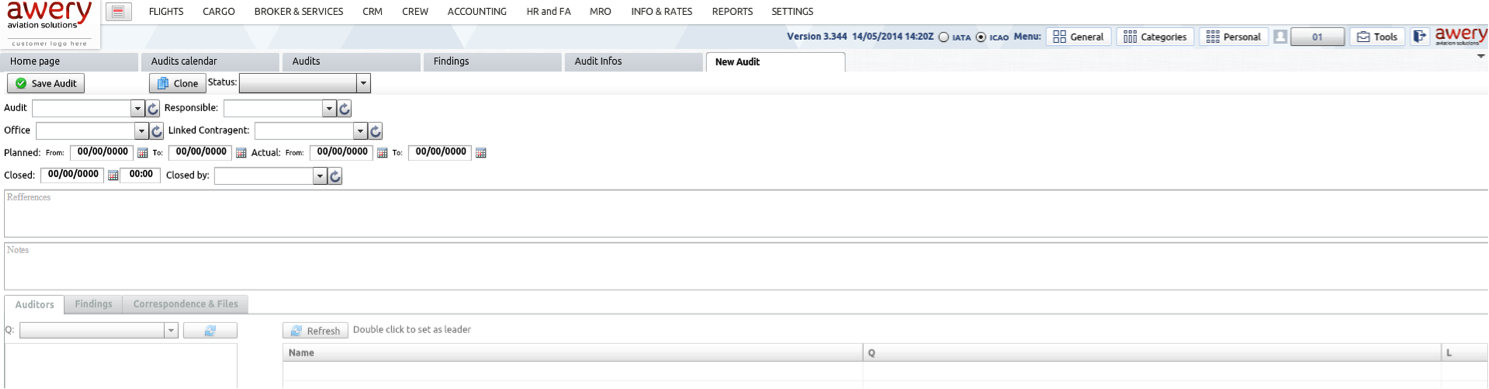Viewport: 1489px width, 389px height.
Task: Select the ICAO radio button
Action: tap(981, 37)
